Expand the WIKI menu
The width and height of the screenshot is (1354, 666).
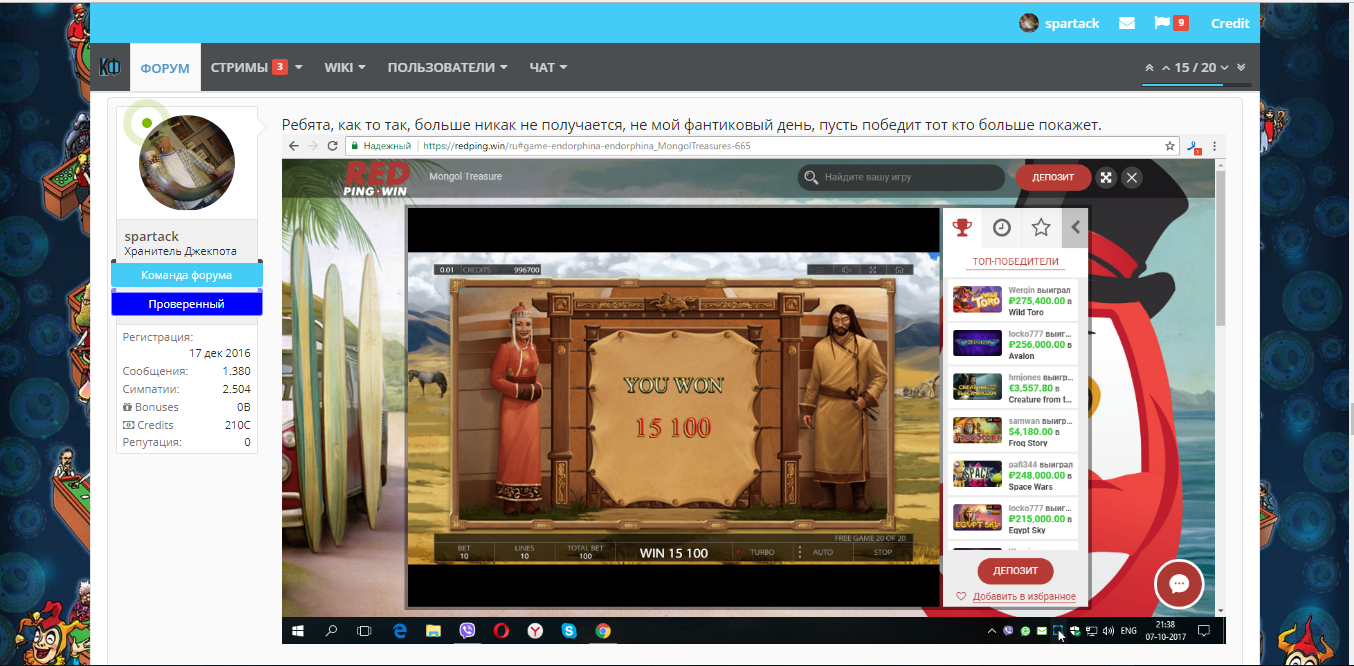[345, 68]
